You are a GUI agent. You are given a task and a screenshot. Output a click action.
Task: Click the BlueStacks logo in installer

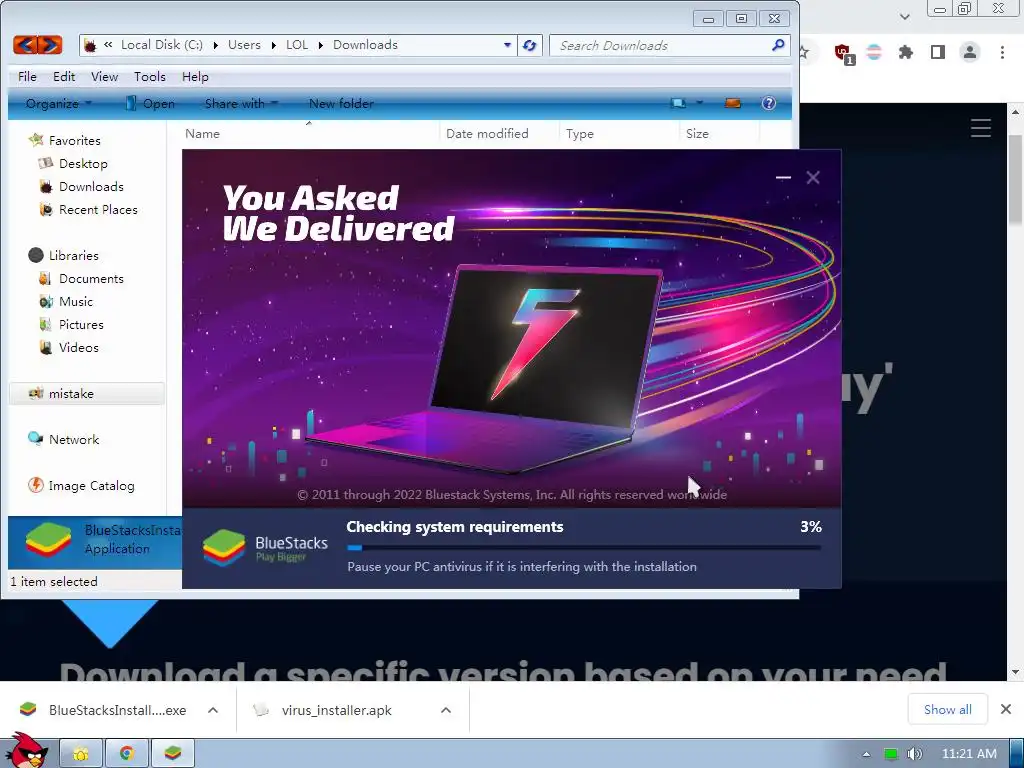coord(224,547)
